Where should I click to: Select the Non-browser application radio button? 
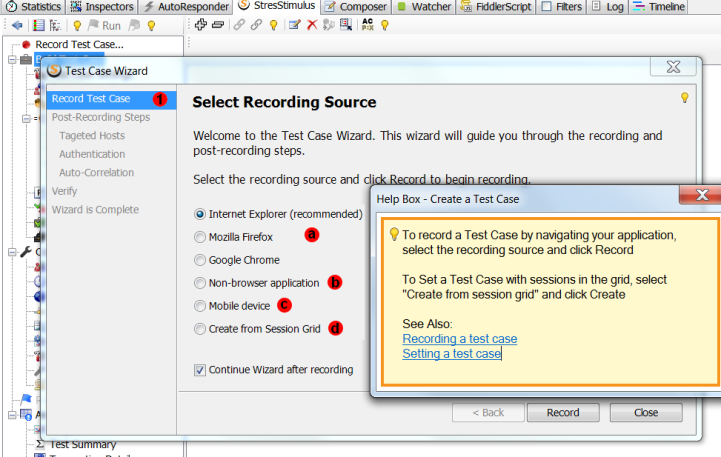tap(200, 283)
